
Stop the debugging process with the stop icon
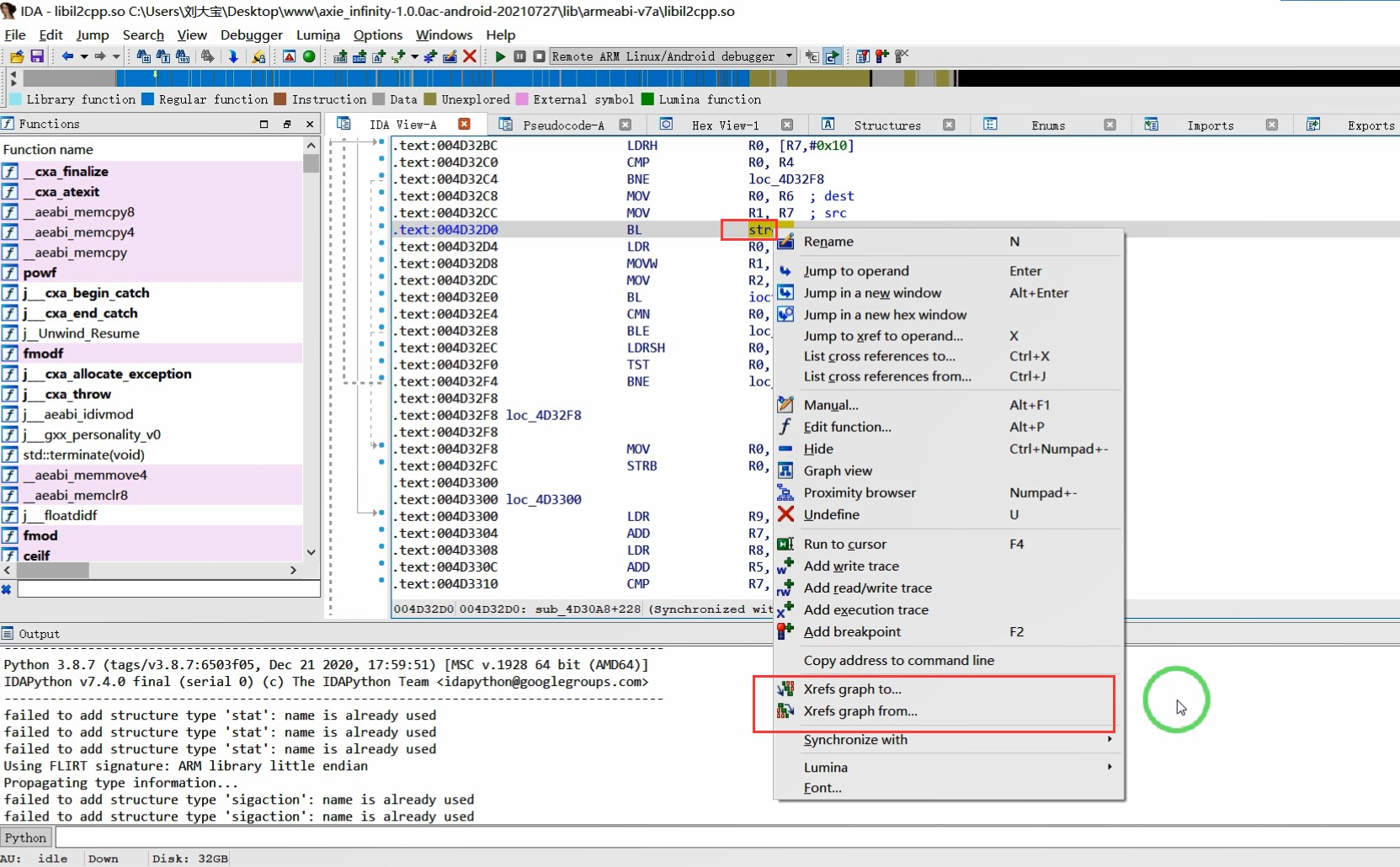539,56
